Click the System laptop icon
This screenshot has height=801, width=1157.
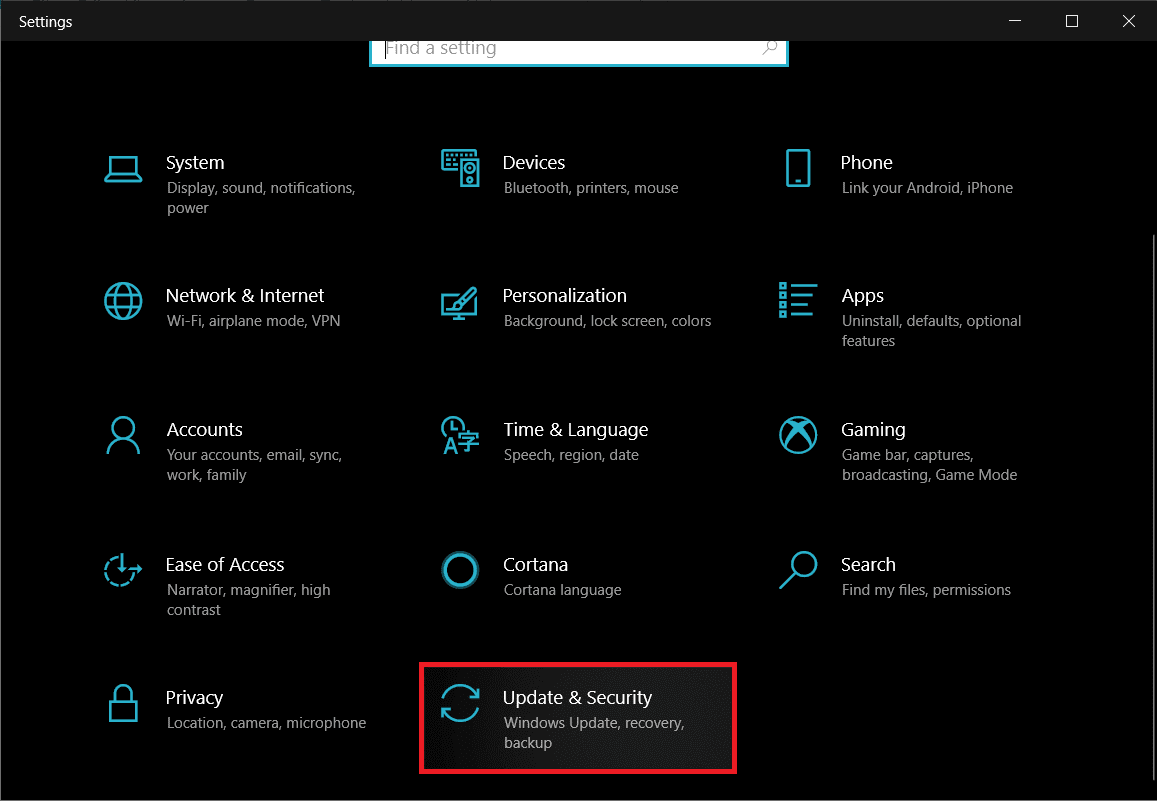point(123,169)
